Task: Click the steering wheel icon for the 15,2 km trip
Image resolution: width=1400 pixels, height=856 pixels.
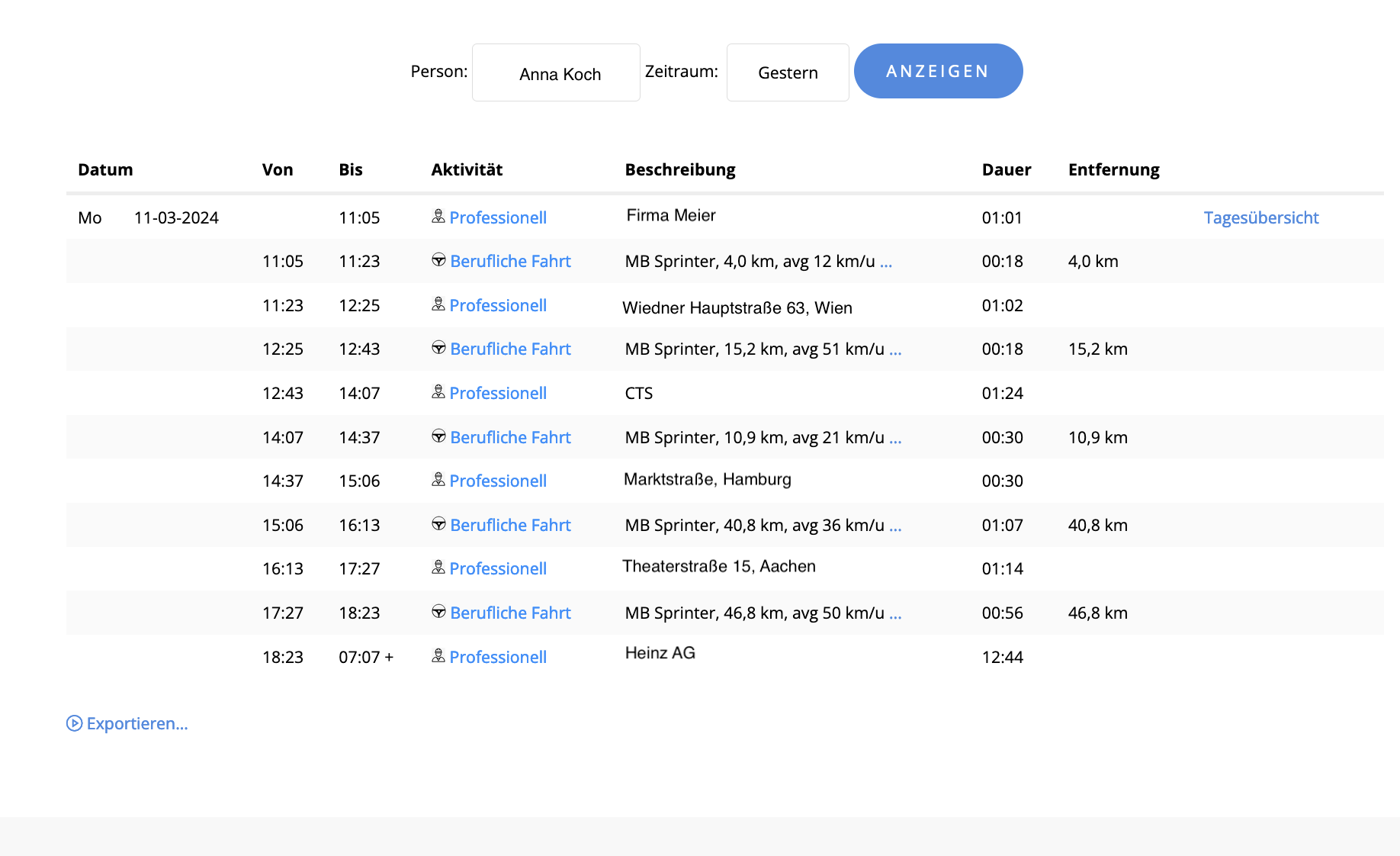Action: 438,348
